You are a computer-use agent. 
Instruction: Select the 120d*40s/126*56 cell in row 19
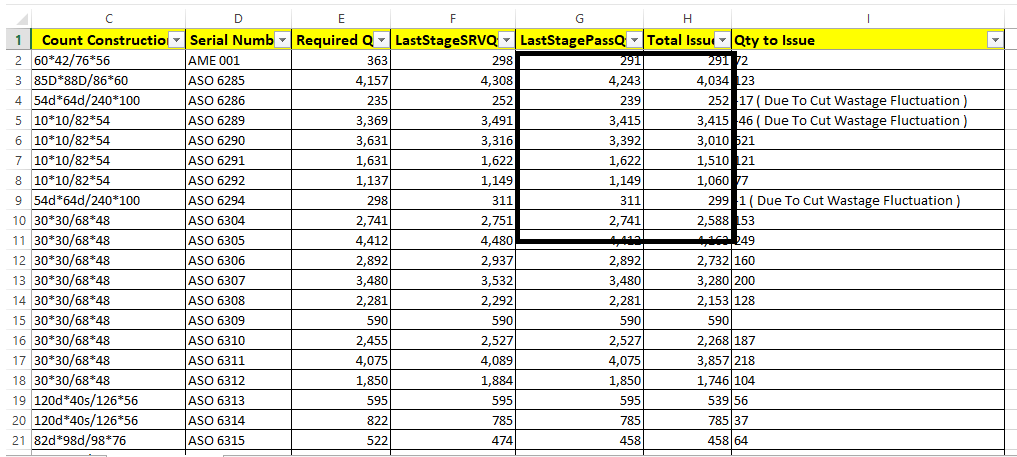[108, 400]
